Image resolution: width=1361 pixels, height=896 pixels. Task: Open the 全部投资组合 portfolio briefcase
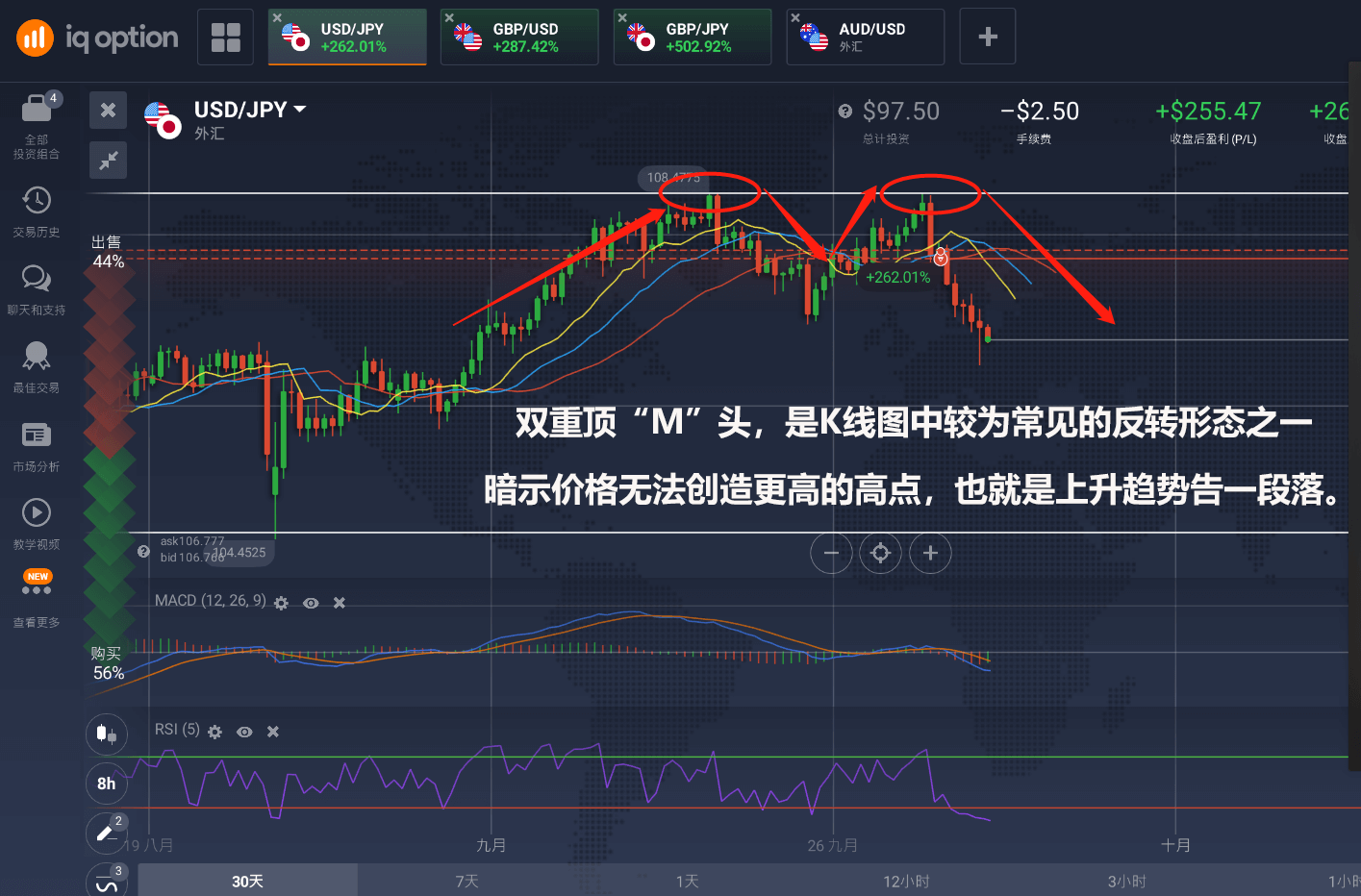[37, 126]
